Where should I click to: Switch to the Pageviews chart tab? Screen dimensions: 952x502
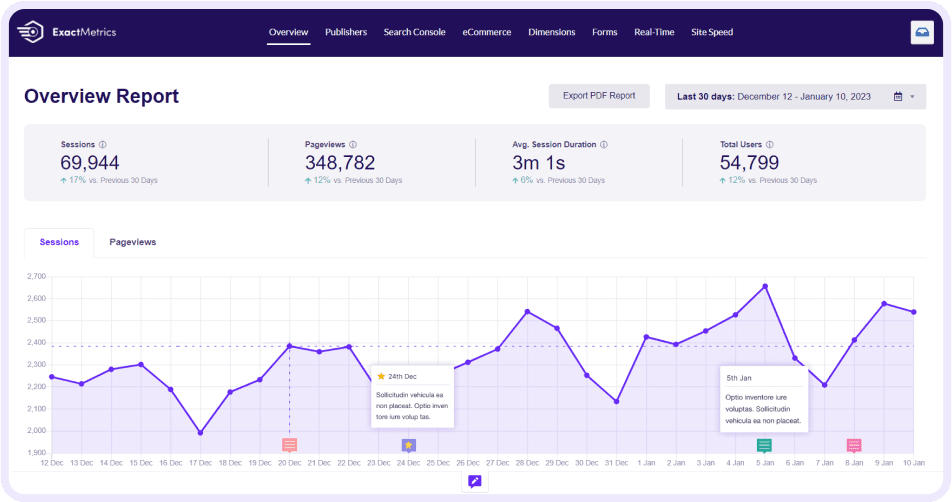tap(132, 242)
